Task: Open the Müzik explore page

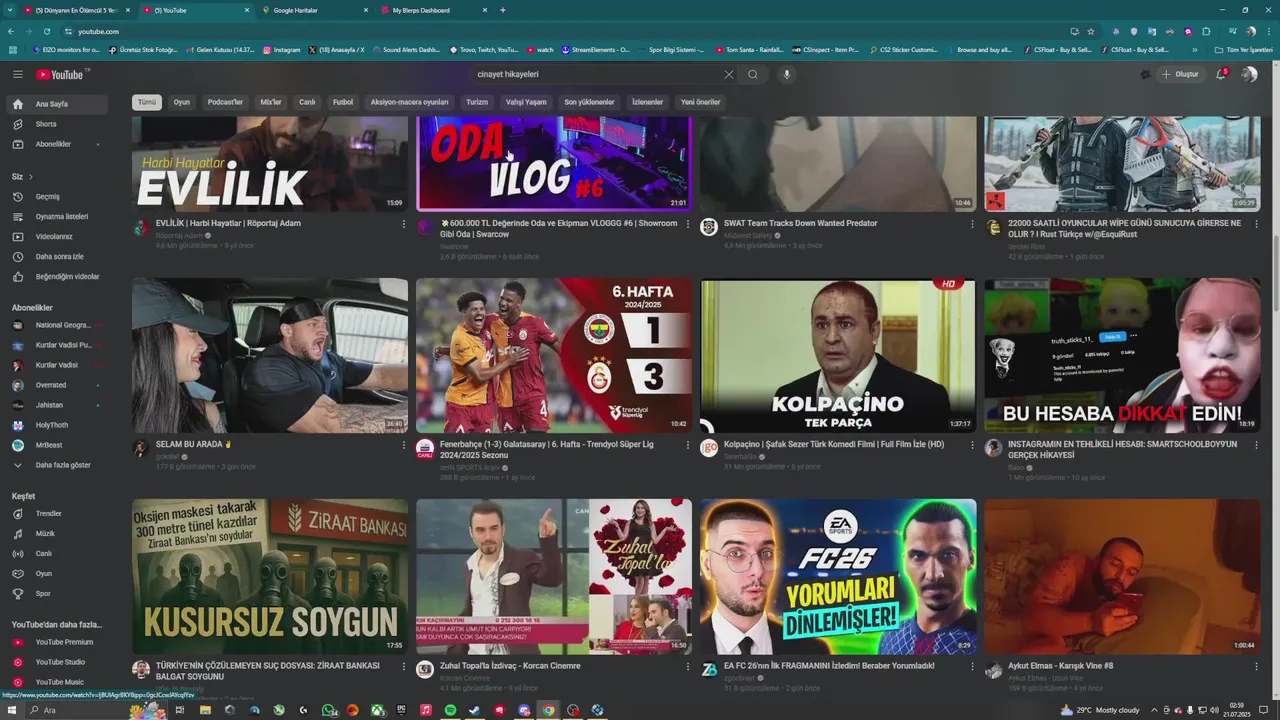Action: [x=58, y=533]
